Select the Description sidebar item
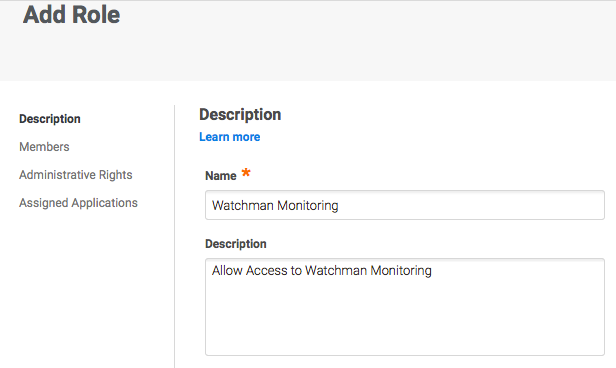The width and height of the screenshot is (616, 368). click(50, 119)
